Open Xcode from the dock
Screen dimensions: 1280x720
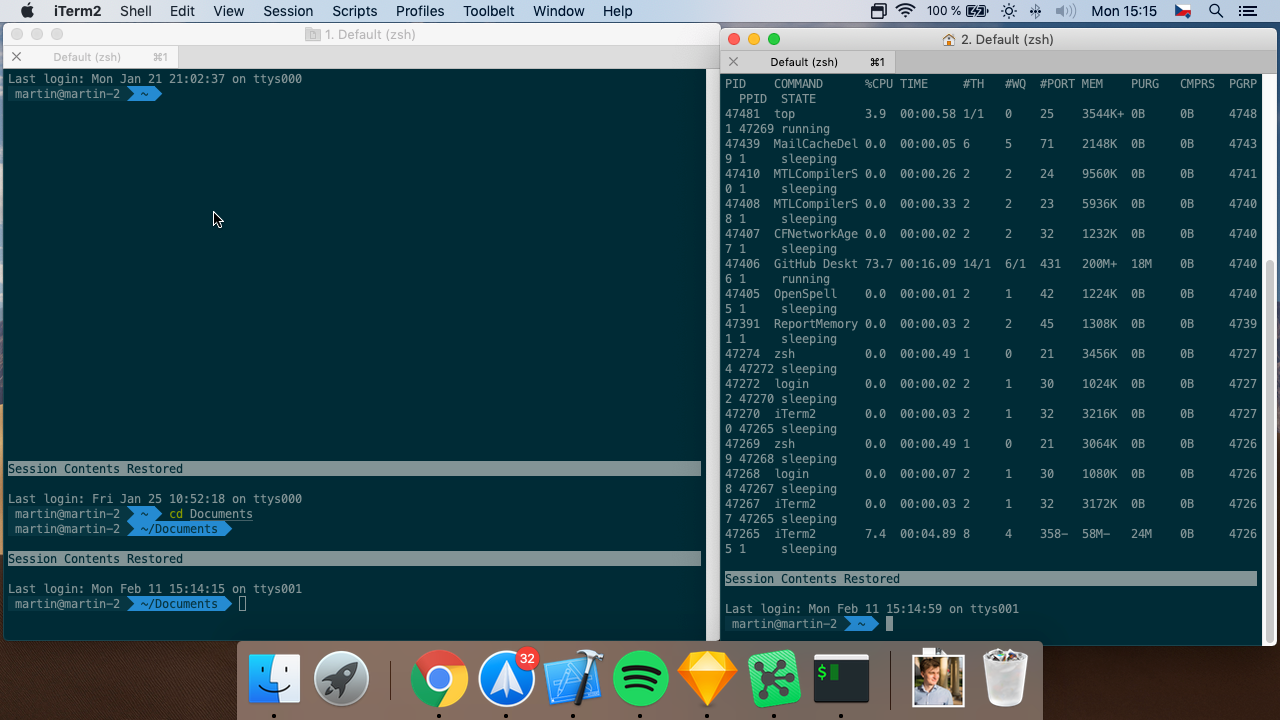point(573,679)
